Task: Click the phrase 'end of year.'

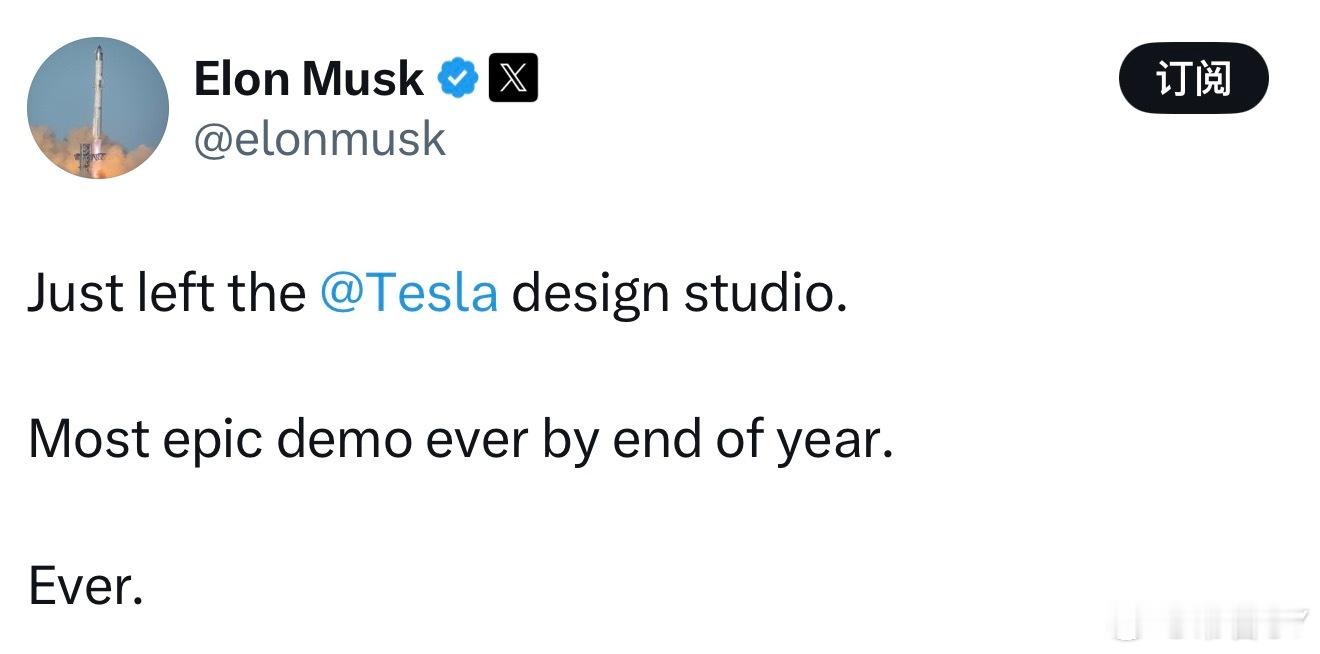Action: 753,440
